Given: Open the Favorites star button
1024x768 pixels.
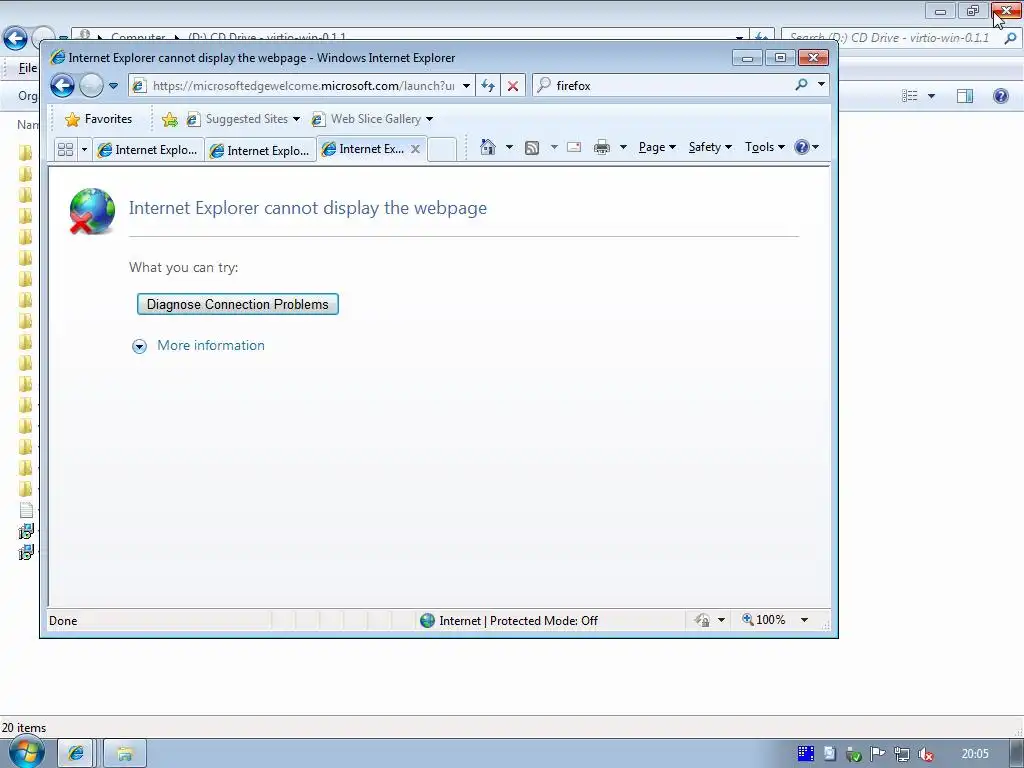Looking at the screenshot, I should (99, 119).
